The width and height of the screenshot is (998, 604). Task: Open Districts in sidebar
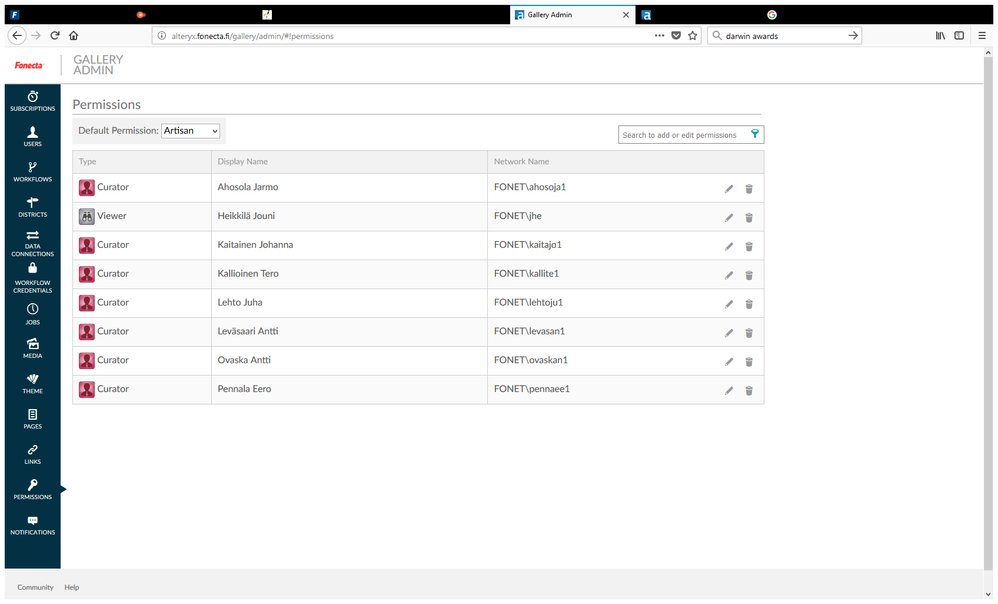point(32,207)
